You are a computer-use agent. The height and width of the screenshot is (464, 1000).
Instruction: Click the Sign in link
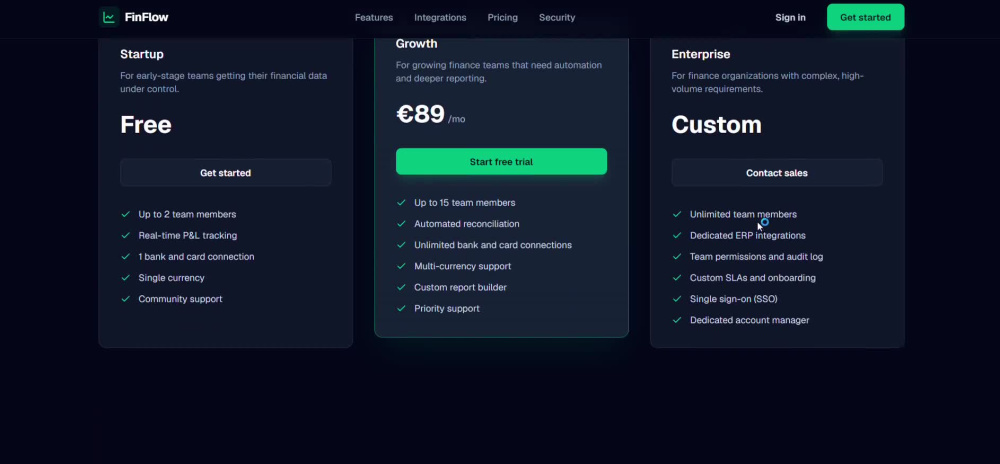pyautogui.click(x=790, y=18)
